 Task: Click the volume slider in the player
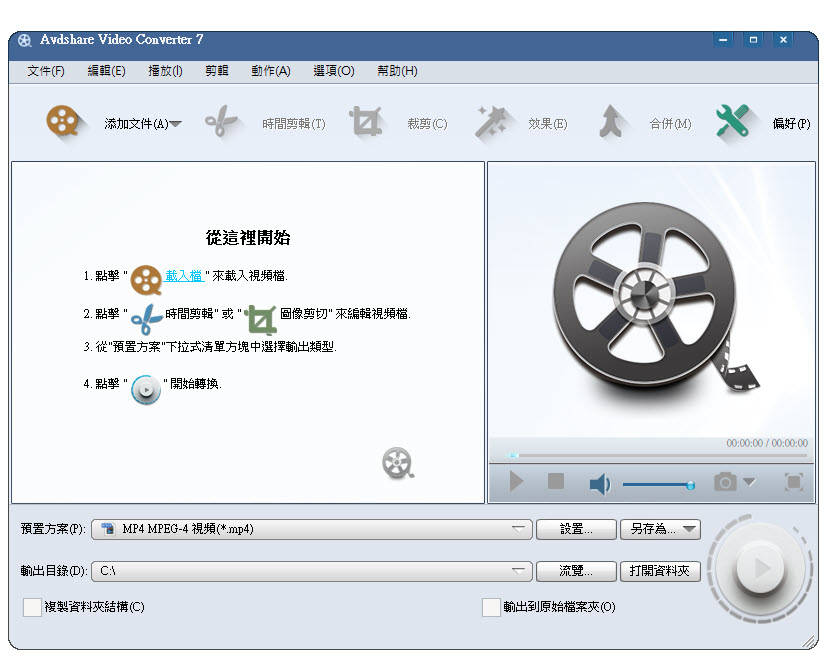(657, 484)
